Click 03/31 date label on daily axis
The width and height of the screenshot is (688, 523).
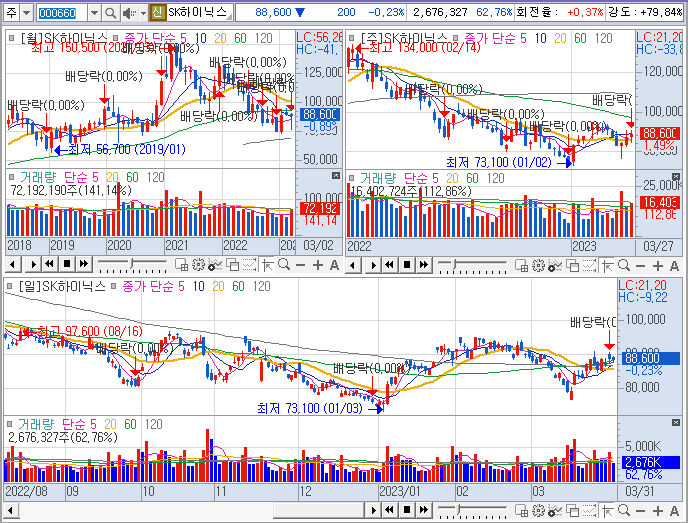(639, 491)
